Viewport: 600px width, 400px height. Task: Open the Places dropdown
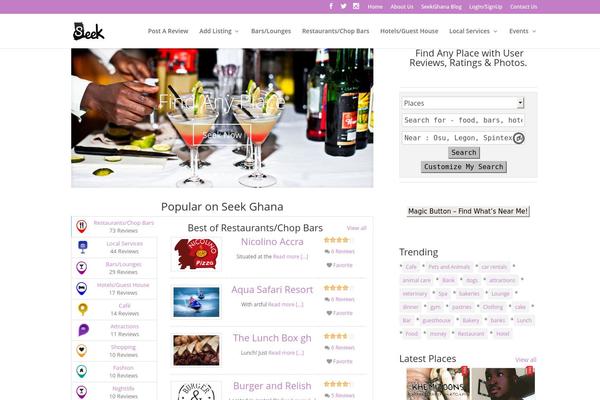point(463,103)
